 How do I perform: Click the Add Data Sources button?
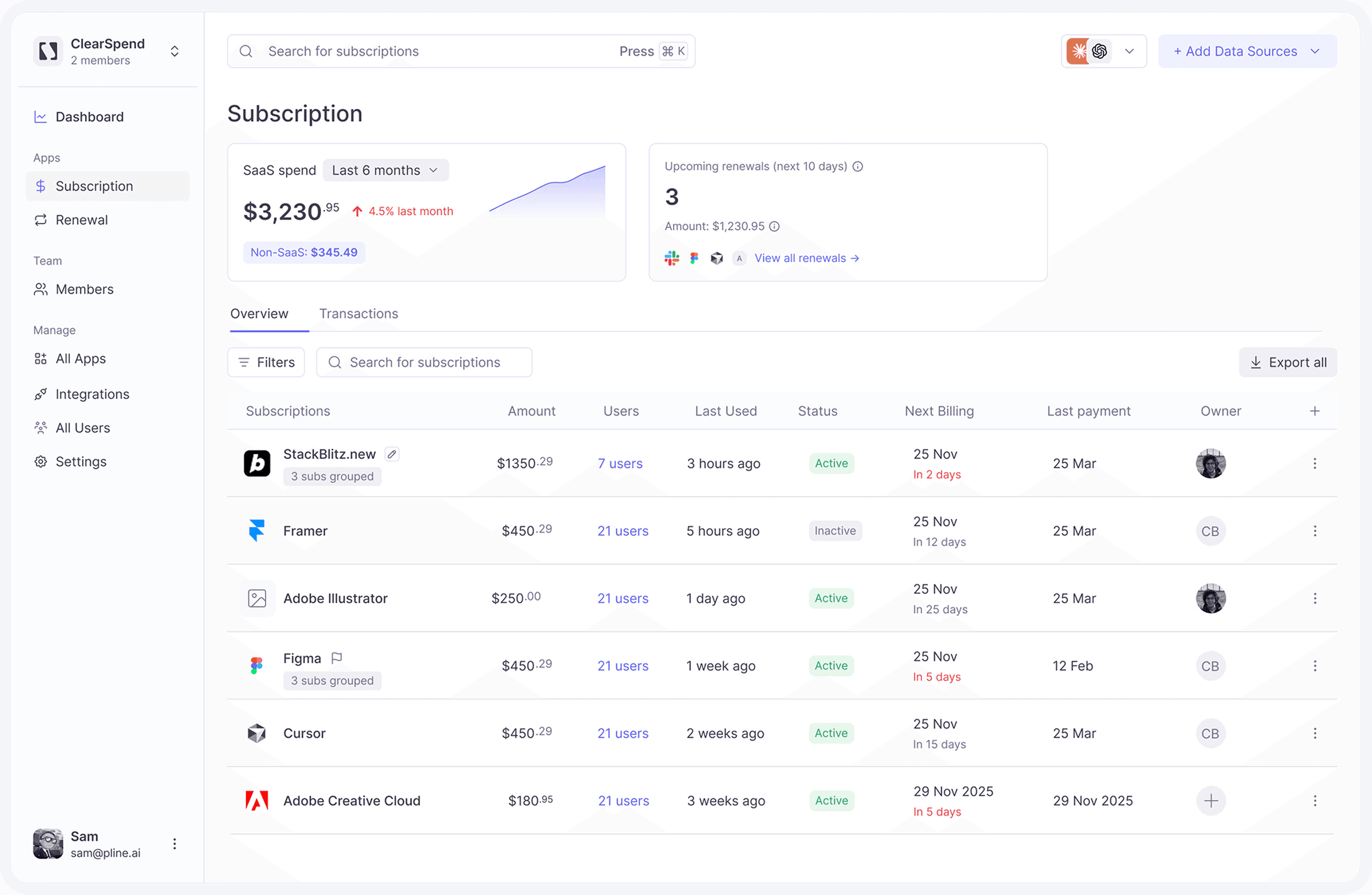point(1247,51)
